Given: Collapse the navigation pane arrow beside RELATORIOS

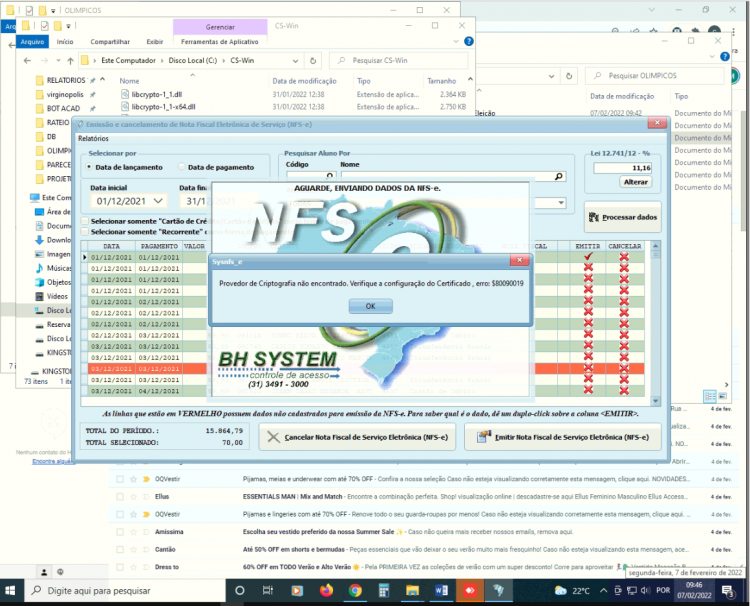Looking at the screenshot, I should (x=102, y=79).
